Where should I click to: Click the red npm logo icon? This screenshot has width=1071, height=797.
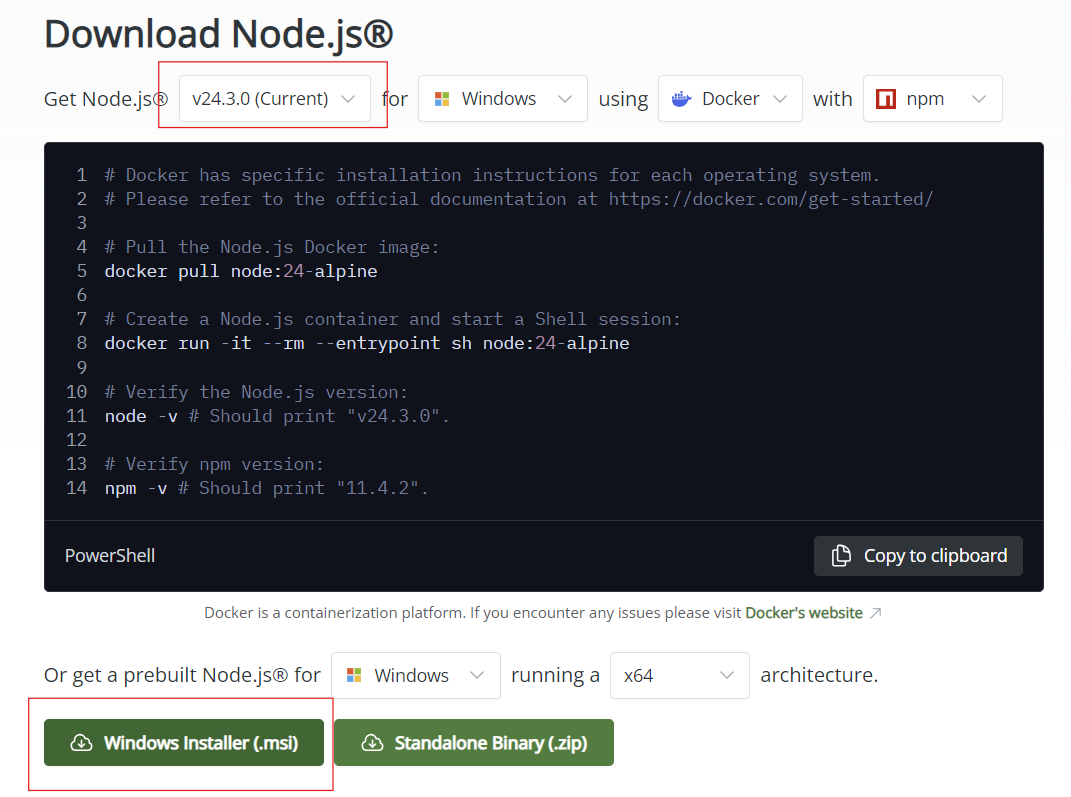coord(885,99)
